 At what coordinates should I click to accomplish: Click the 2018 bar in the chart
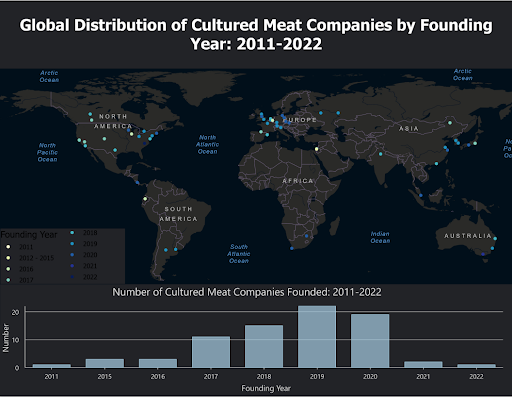[x=264, y=346]
